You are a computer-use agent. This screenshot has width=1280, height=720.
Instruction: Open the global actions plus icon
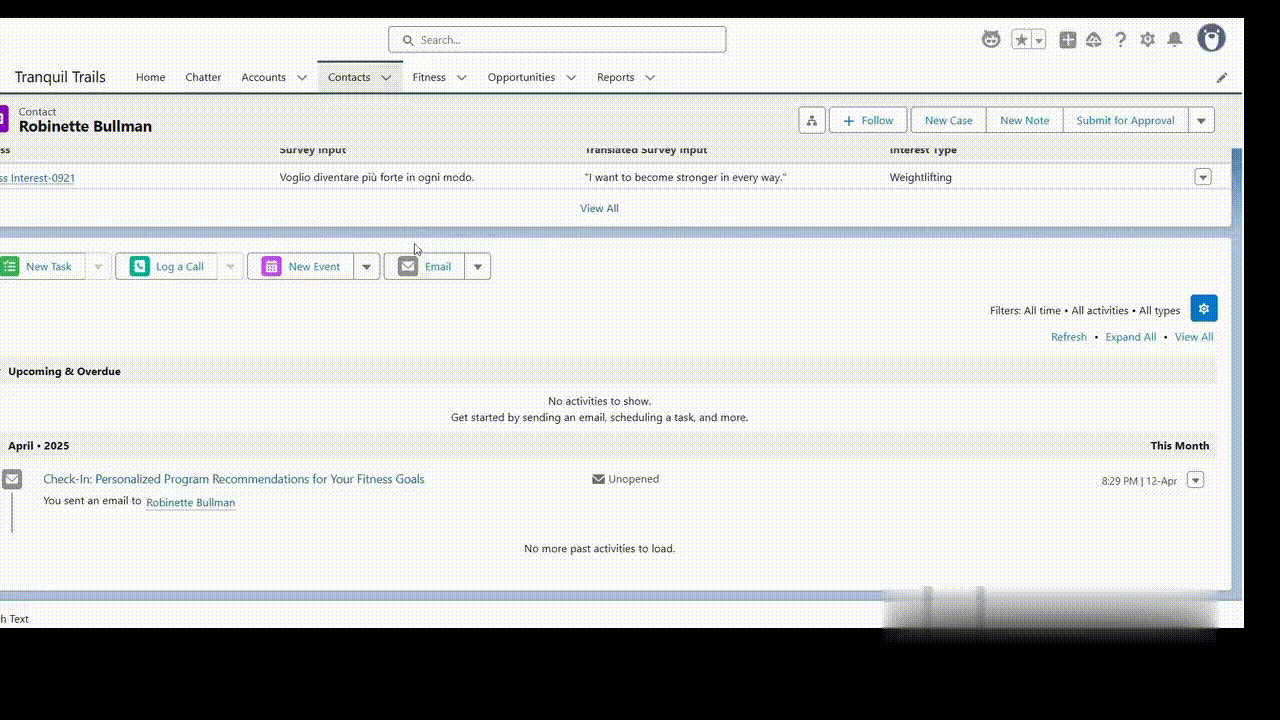(x=1068, y=39)
